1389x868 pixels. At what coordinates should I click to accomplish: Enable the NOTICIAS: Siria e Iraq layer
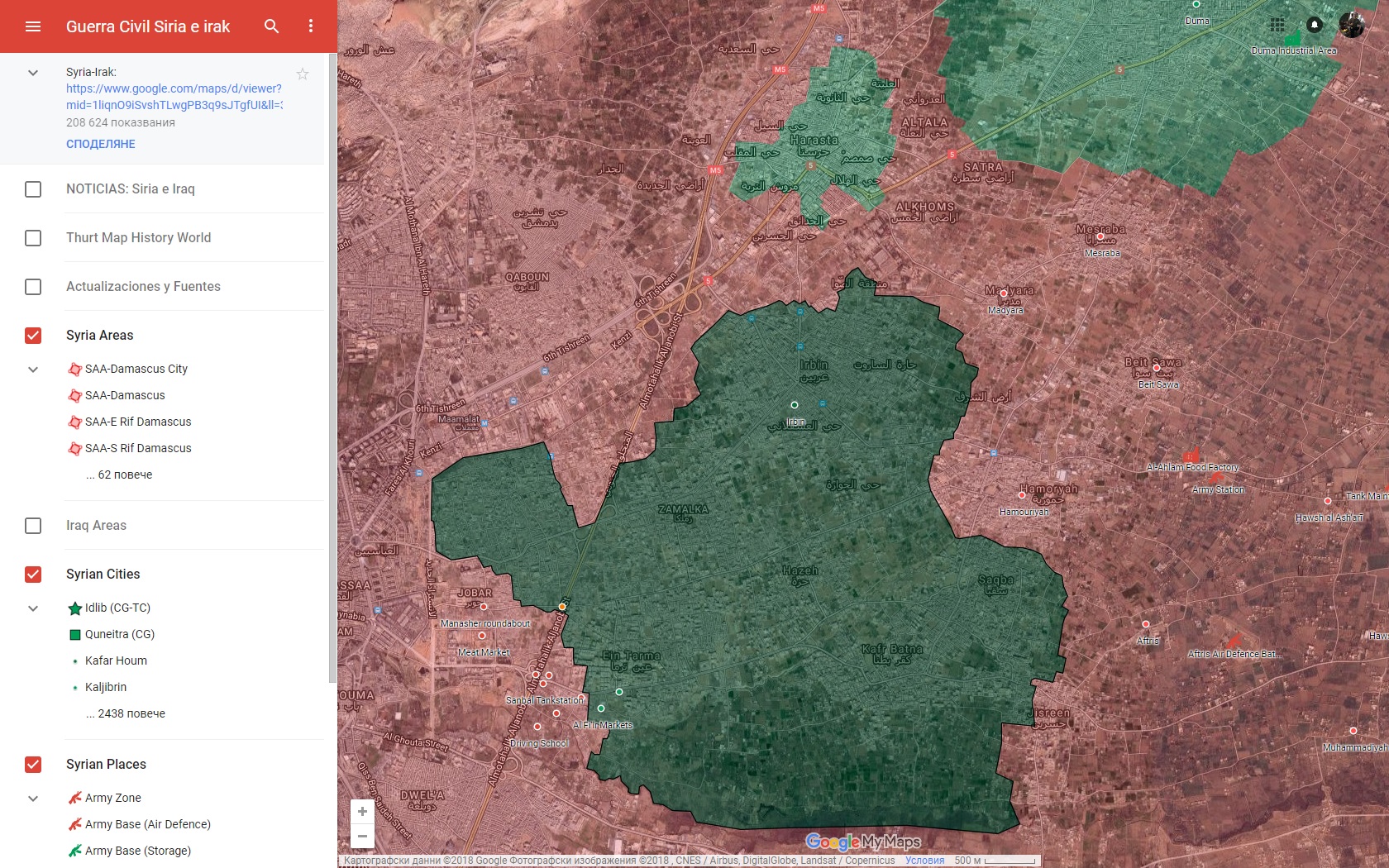click(33, 189)
